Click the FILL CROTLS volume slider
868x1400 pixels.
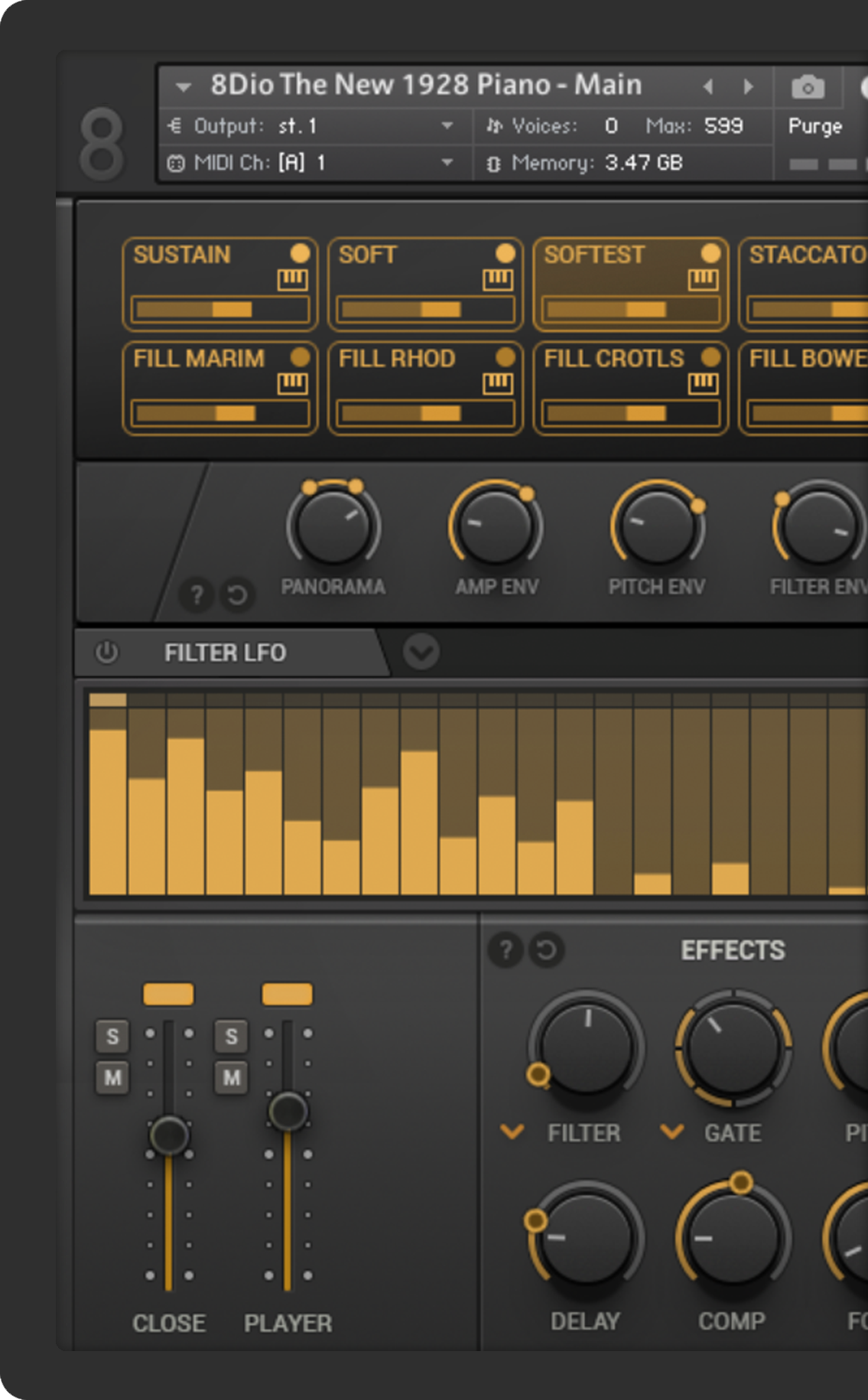[631, 413]
